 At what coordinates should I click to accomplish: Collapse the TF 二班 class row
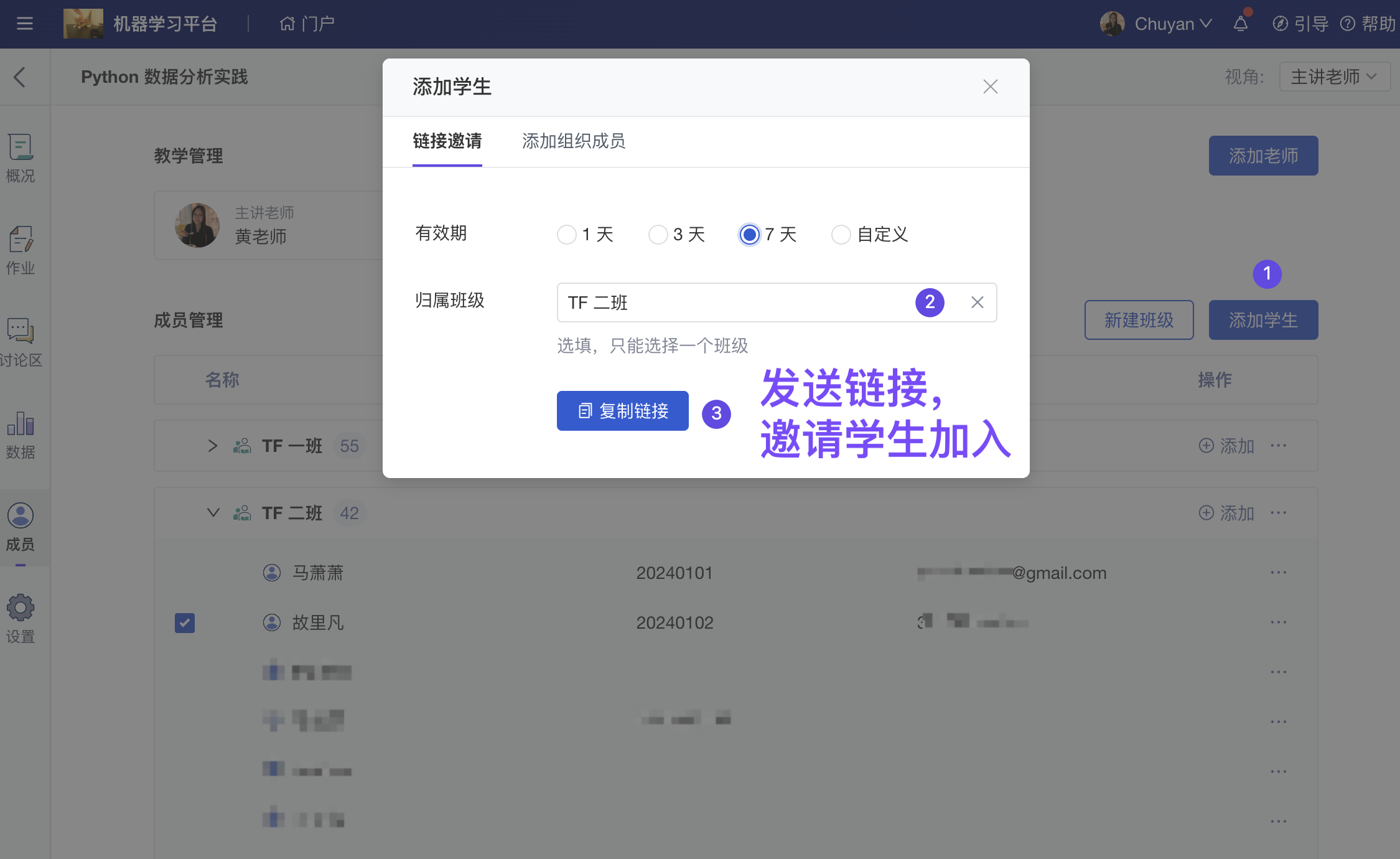tap(213, 513)
